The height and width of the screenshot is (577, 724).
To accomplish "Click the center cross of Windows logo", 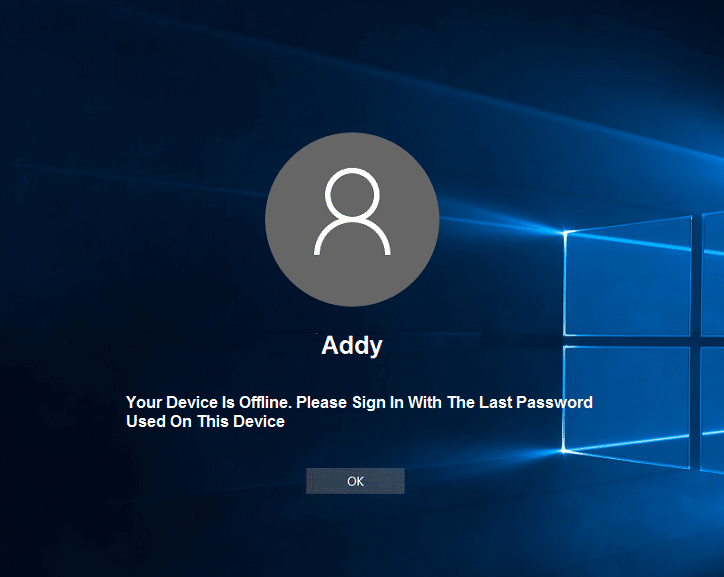I will pyautogui.click(x=696, y=340).
